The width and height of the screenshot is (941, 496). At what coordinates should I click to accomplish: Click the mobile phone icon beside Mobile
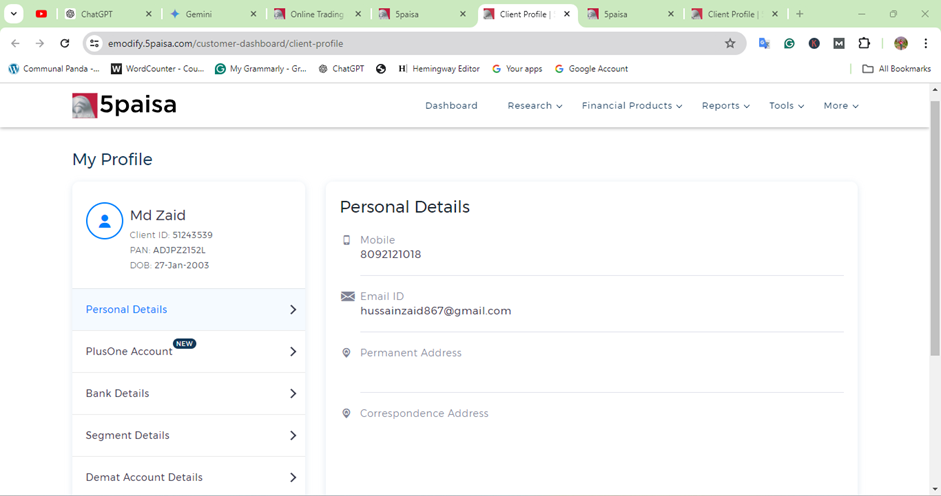[x=346, y=240]
